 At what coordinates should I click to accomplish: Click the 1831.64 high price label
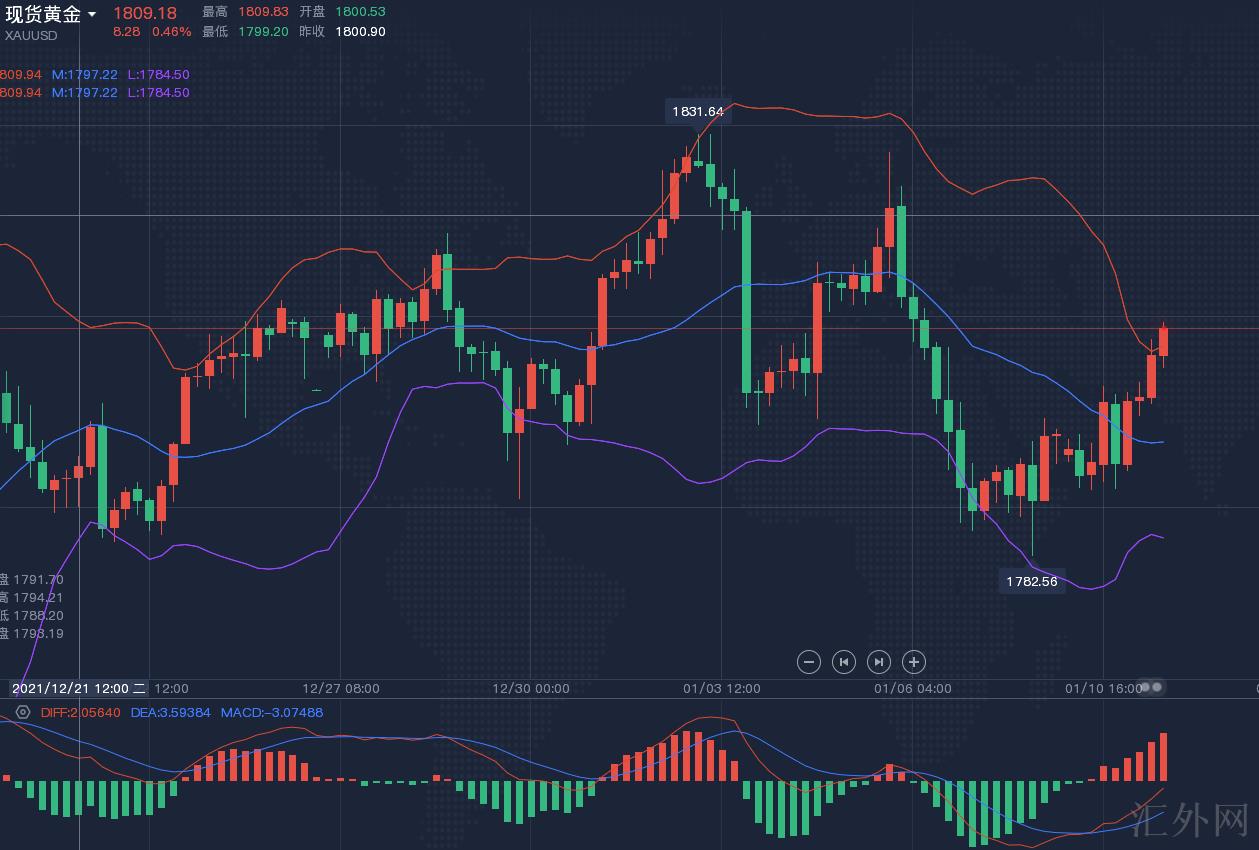[697, 112]
